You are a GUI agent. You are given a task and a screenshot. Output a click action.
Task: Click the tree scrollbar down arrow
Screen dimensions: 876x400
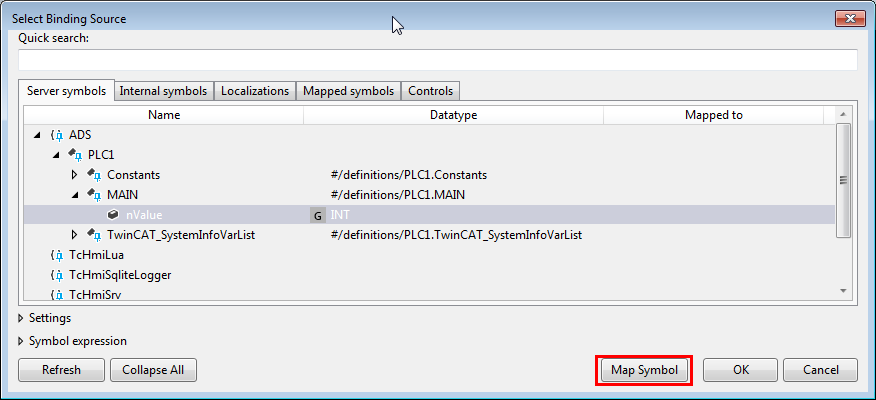coord(843,291)
